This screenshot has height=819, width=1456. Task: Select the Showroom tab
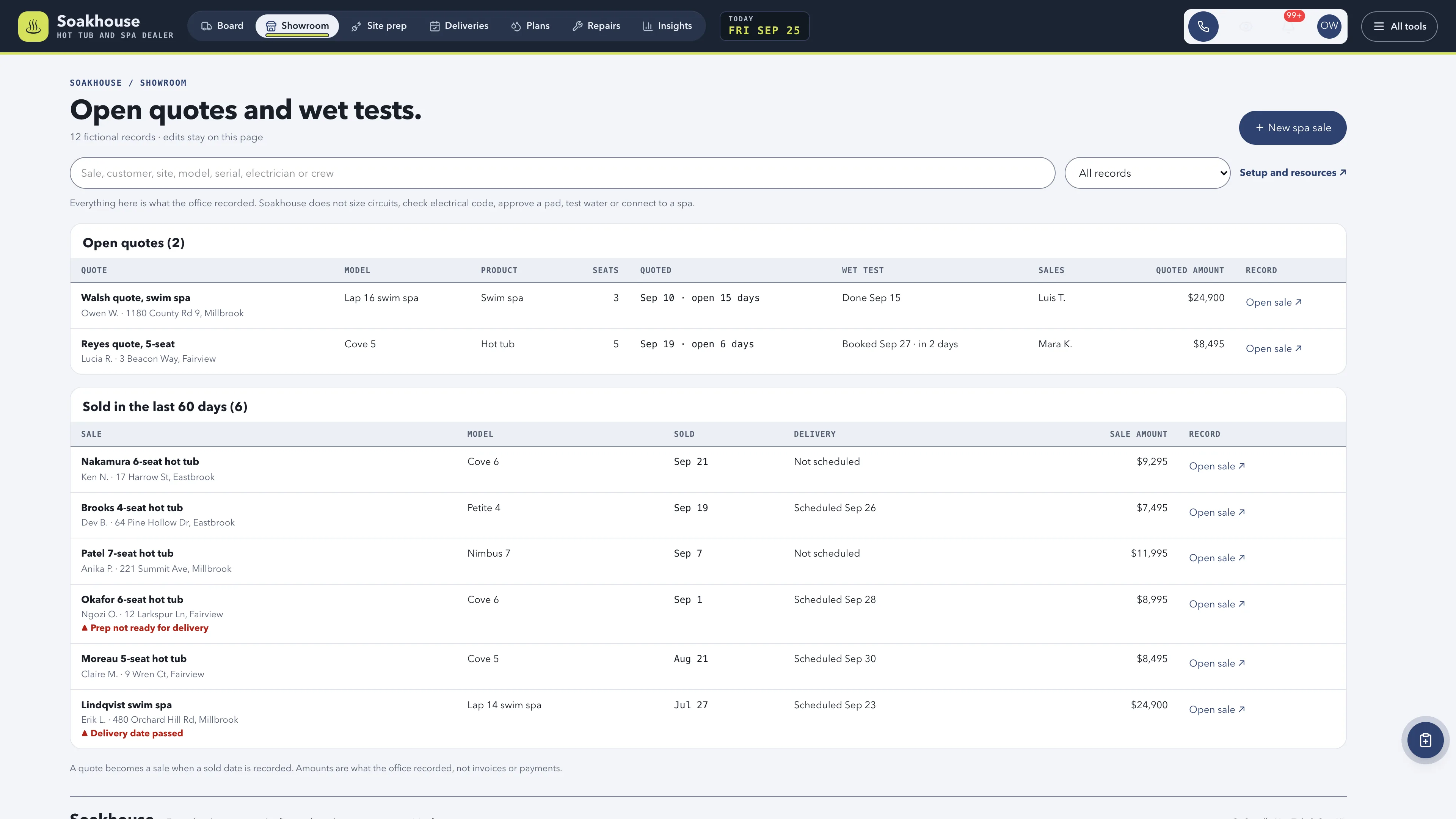(297, 26)
